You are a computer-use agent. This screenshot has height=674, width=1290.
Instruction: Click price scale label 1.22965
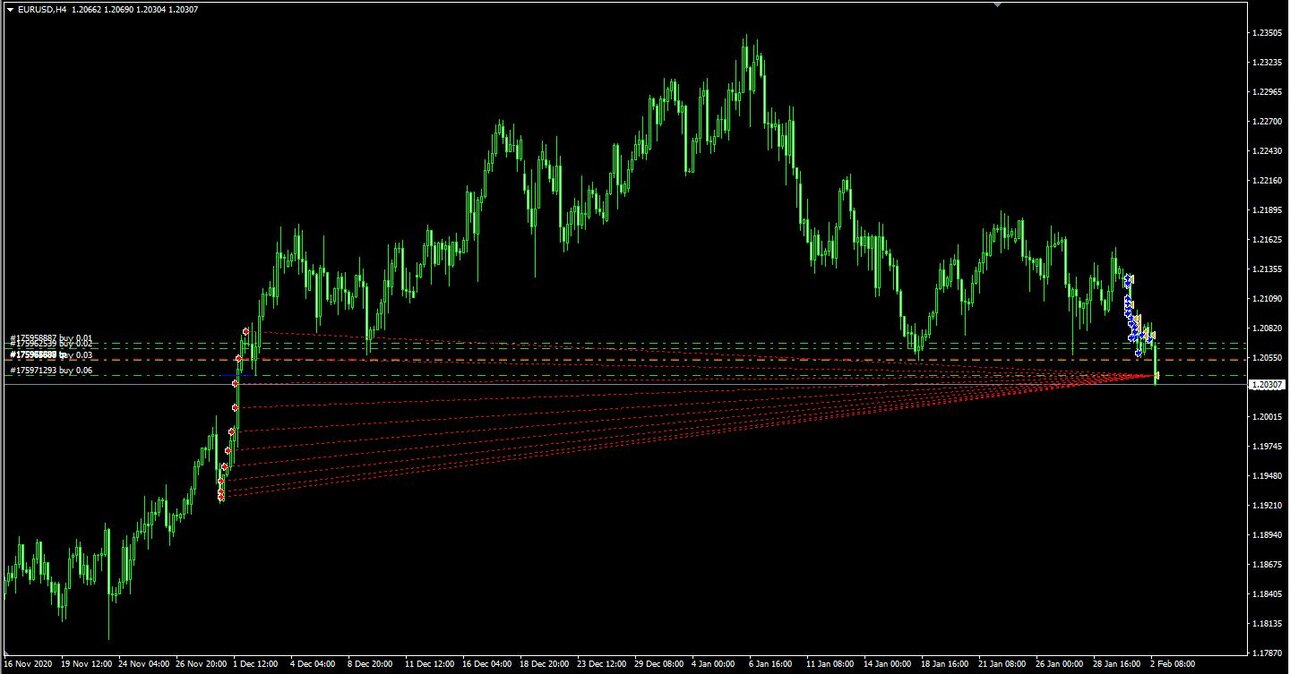point(1267,92)
